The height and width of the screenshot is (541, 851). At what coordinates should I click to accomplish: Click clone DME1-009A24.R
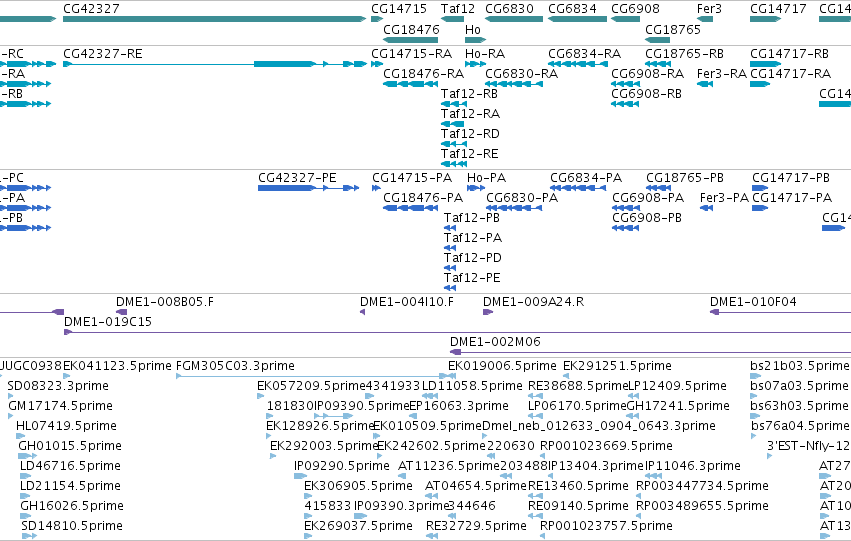pos(534,302)
